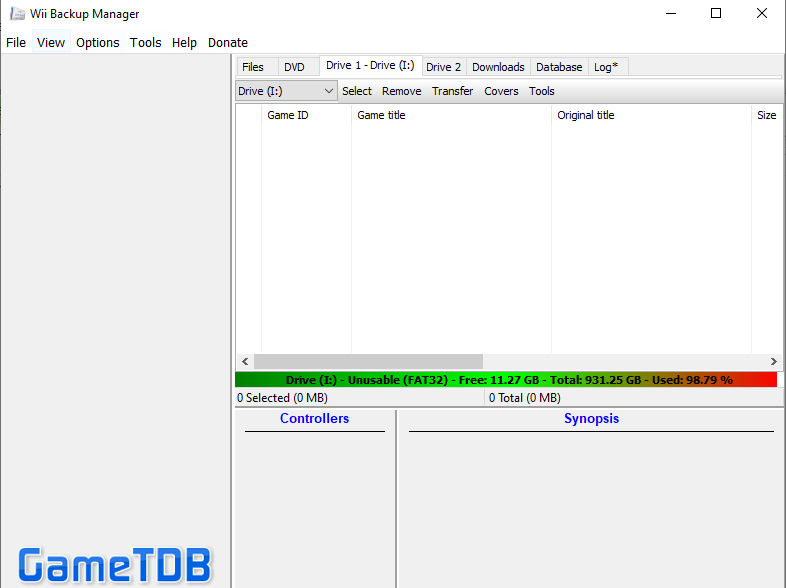Viewport: 786px width, 588px height.
Task: Open the File menu
Action: [x=16, y=43]
